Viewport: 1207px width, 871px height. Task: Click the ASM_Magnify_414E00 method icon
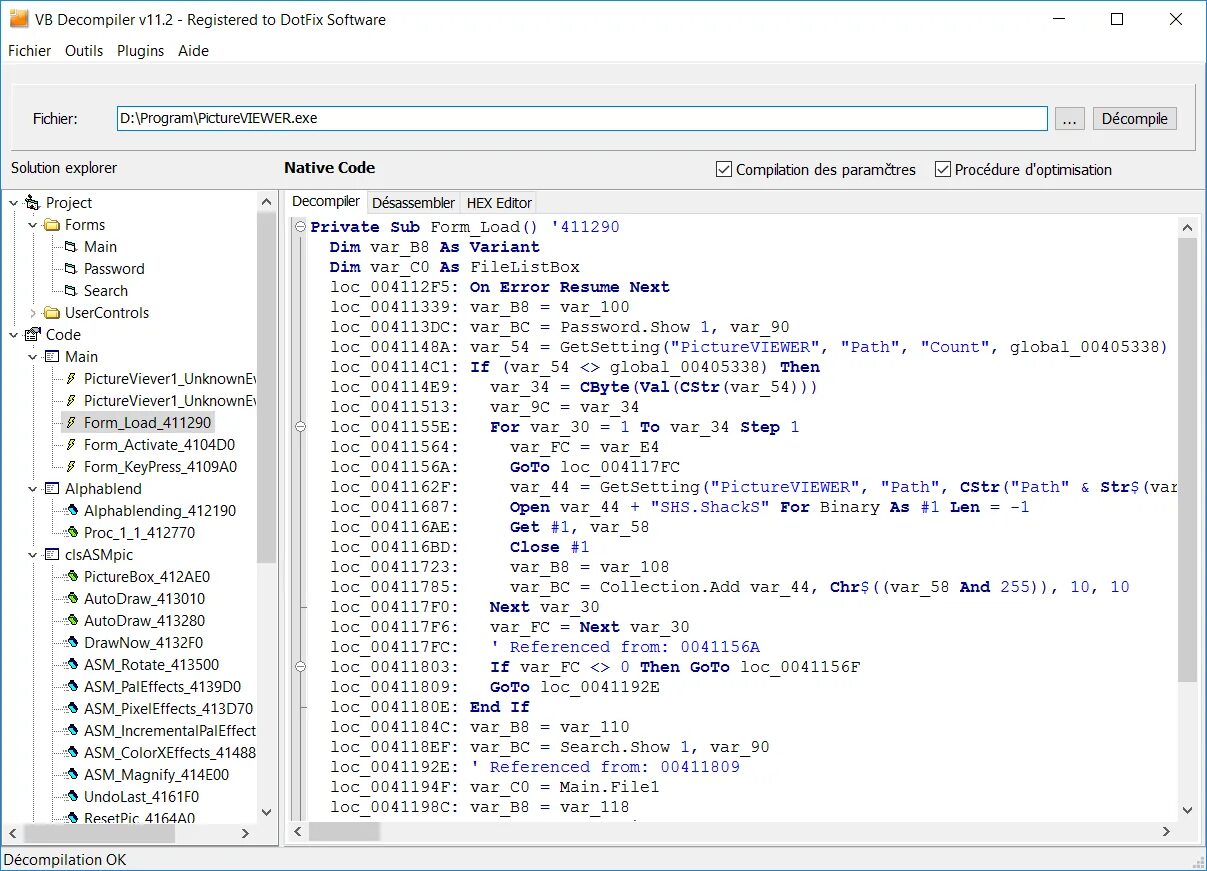coord(71,775)
